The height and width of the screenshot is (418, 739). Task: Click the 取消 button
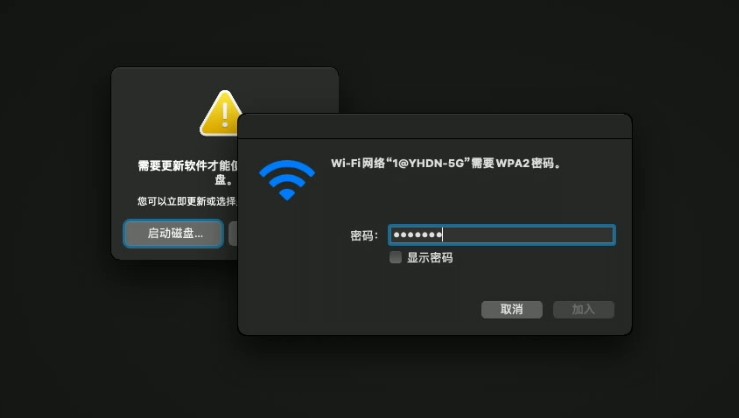[512, 310]
